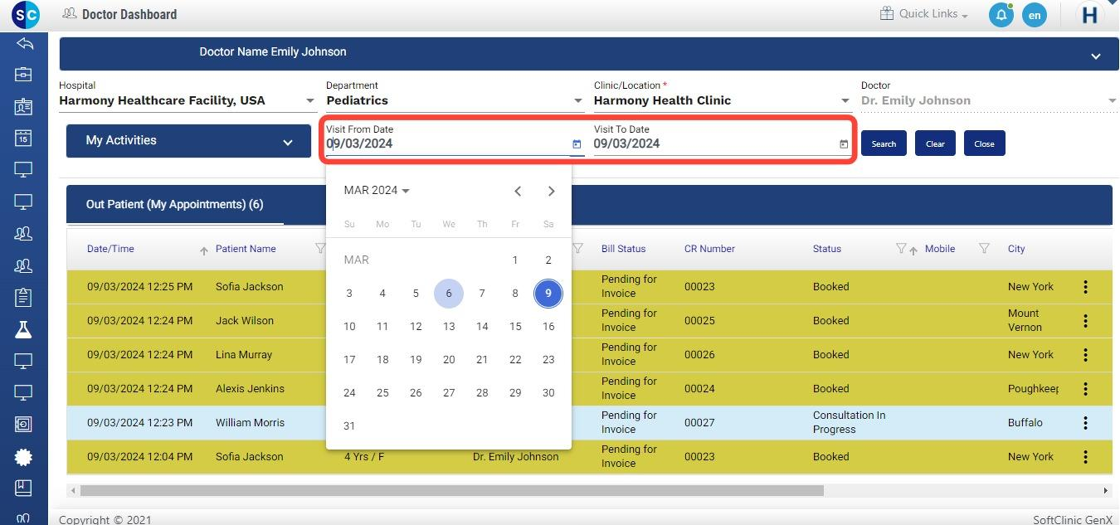Open the H profile avatar
1120x525 pixels.
[x=1090, y=15]
